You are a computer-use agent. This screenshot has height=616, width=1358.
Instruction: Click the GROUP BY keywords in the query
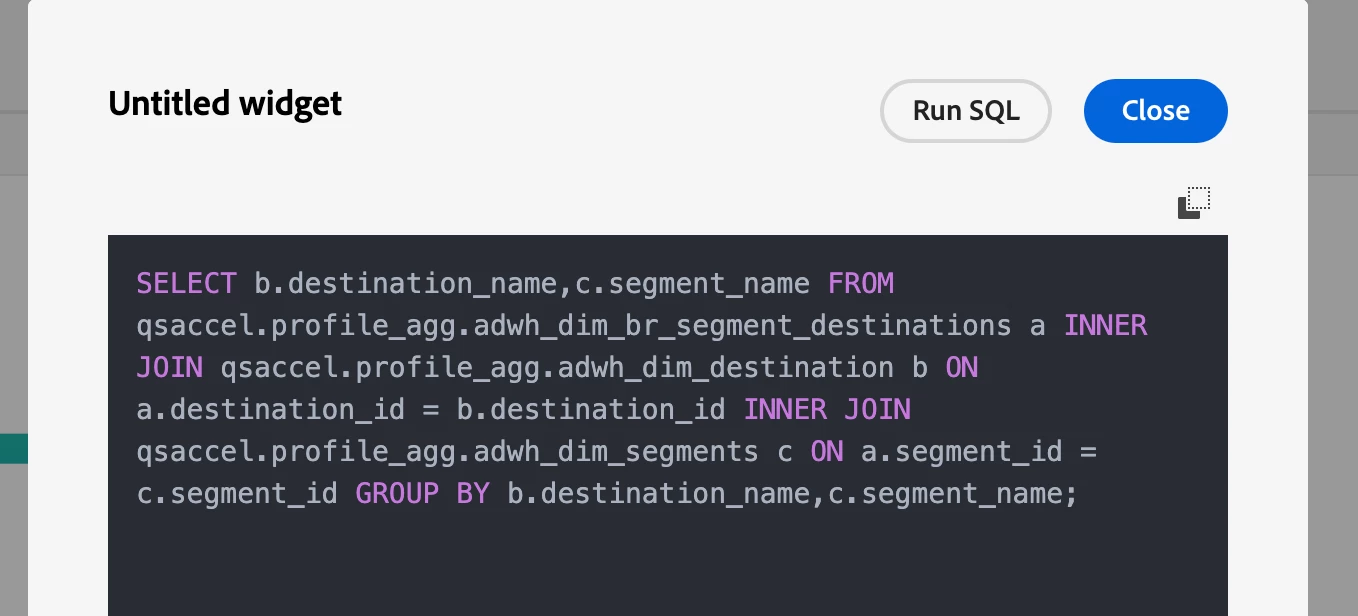422,494
